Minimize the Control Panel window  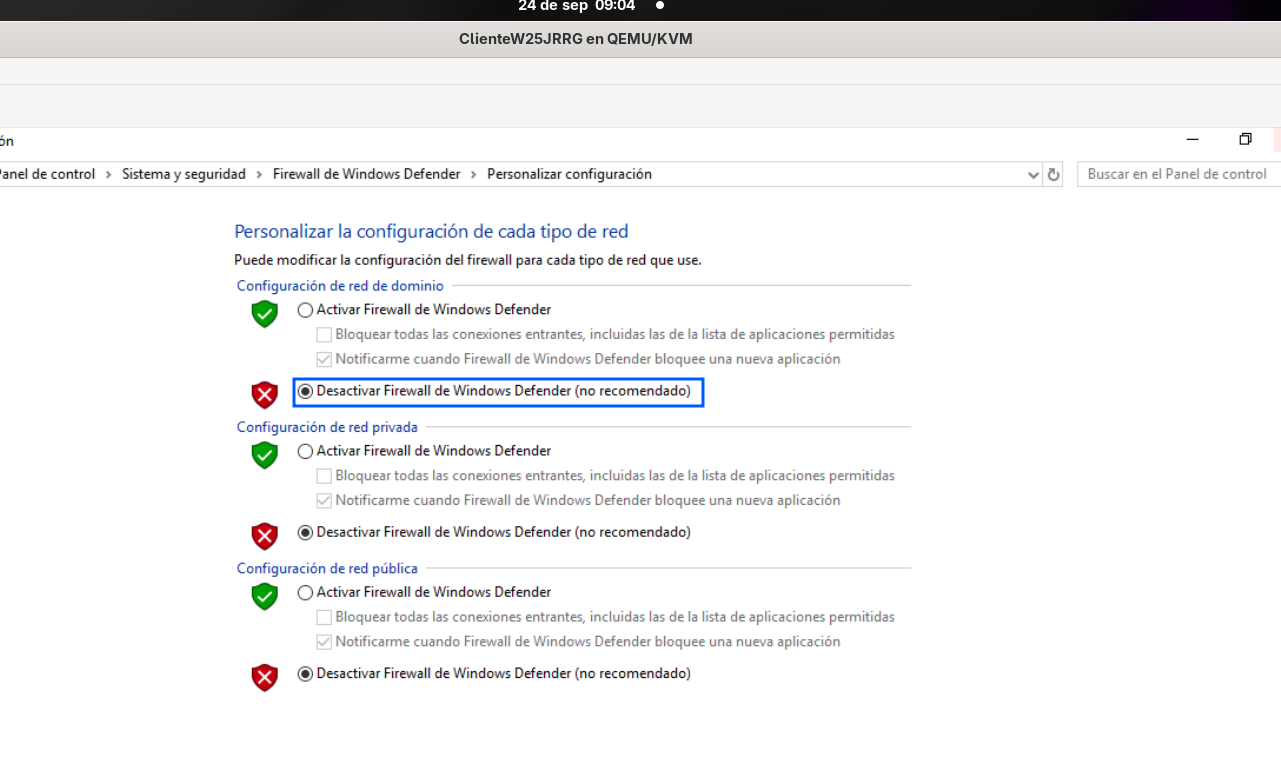(x=1192, y=140)
